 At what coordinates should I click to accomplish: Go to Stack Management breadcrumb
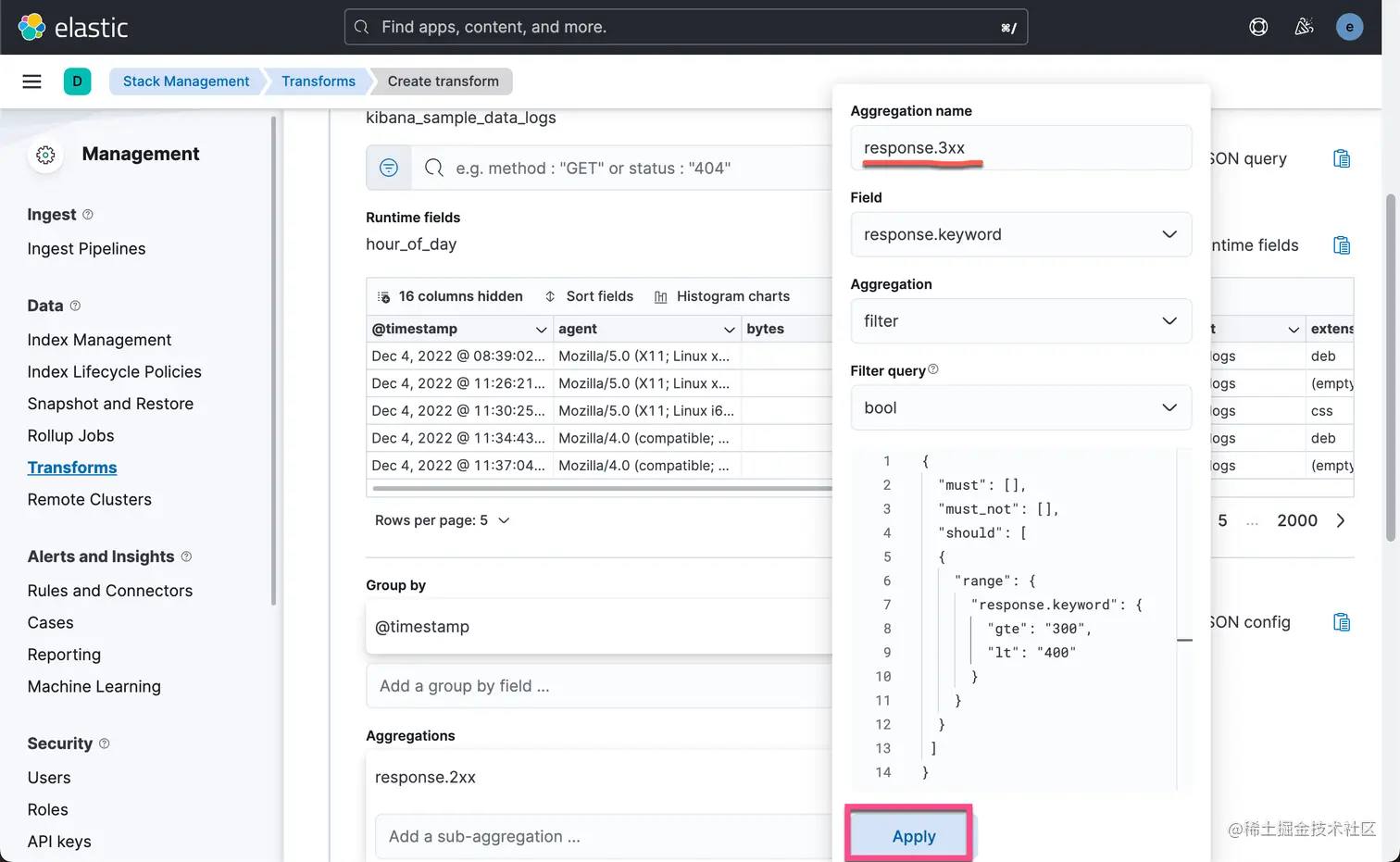(185, 81)
